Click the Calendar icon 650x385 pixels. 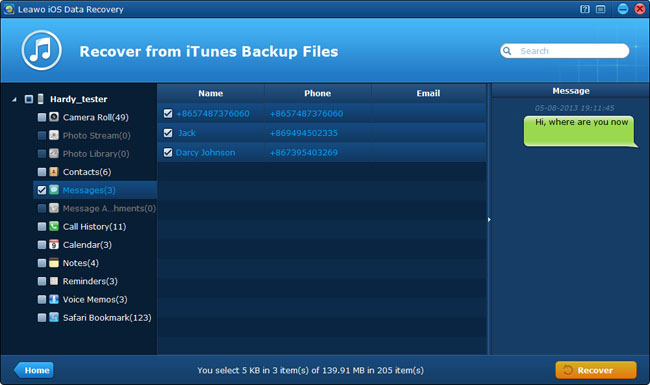point(54,245)
